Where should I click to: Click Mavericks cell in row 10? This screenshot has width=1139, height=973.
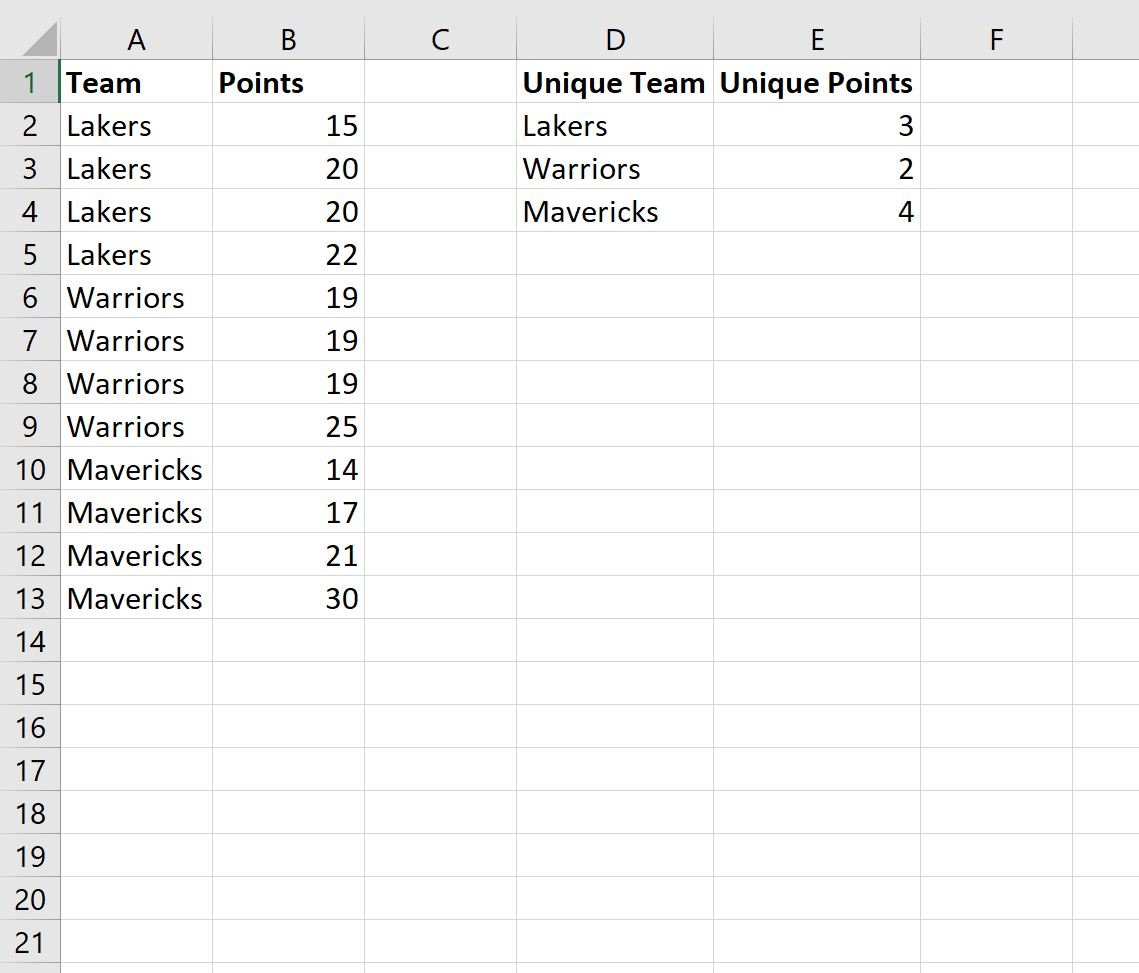[137, 469]
